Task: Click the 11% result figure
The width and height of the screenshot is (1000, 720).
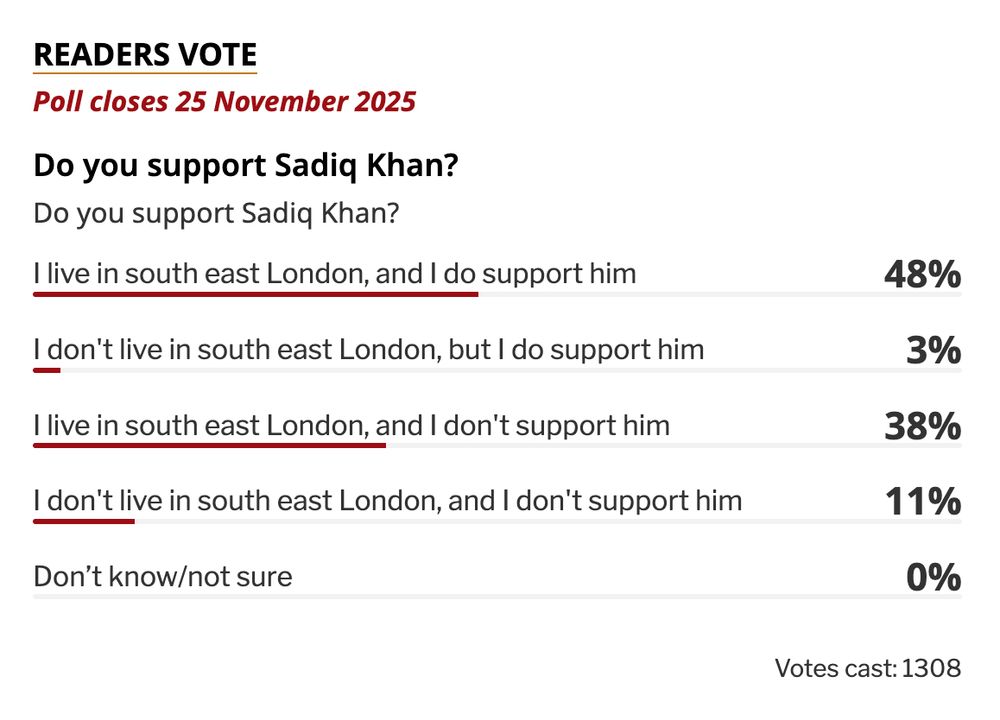Action: pos(923,501)
